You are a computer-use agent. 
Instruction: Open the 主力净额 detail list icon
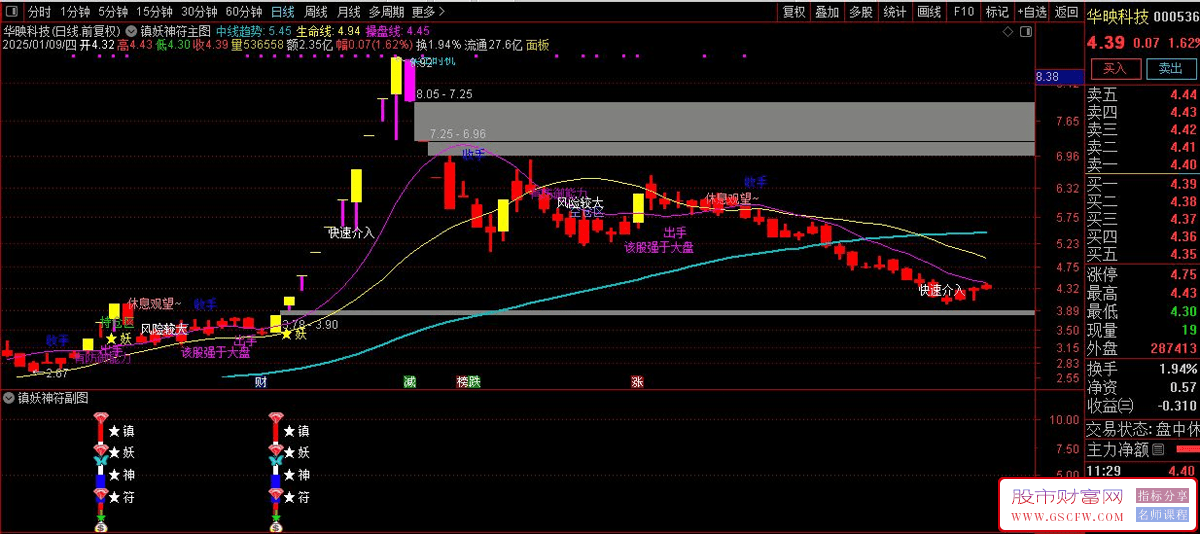(1158, 450)
